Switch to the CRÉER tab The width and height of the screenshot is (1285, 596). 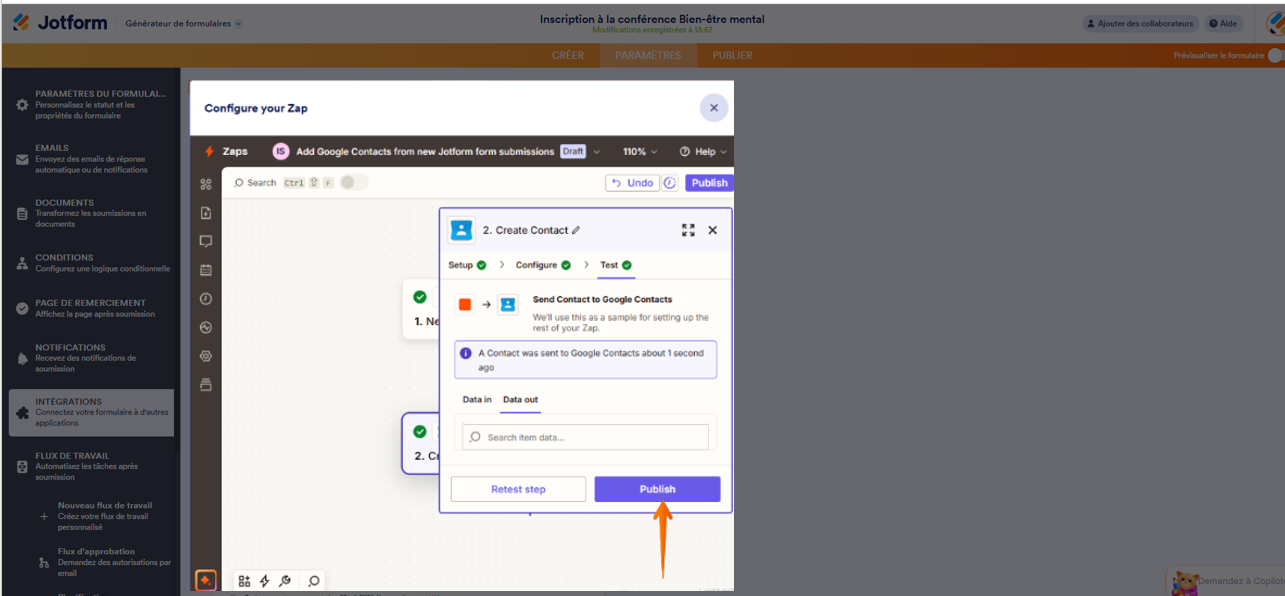click(x=568, y=55)
